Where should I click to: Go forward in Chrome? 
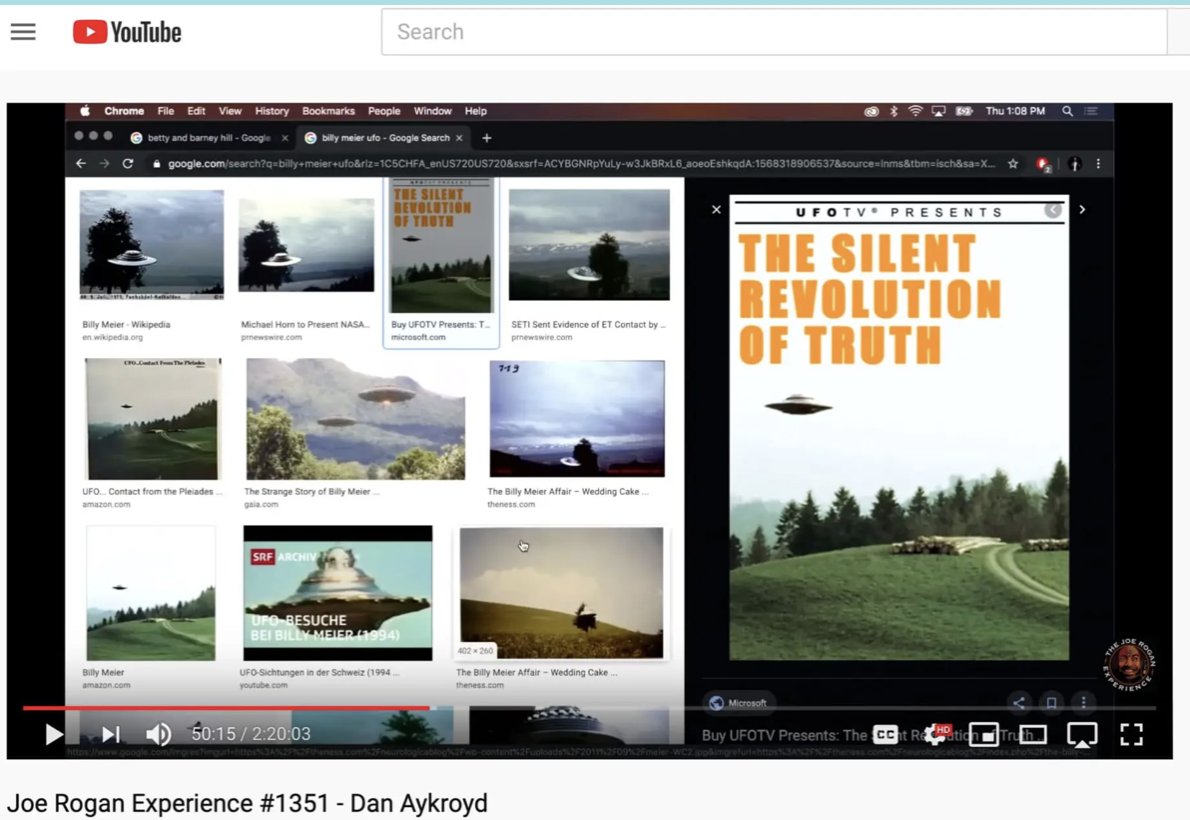104,163
